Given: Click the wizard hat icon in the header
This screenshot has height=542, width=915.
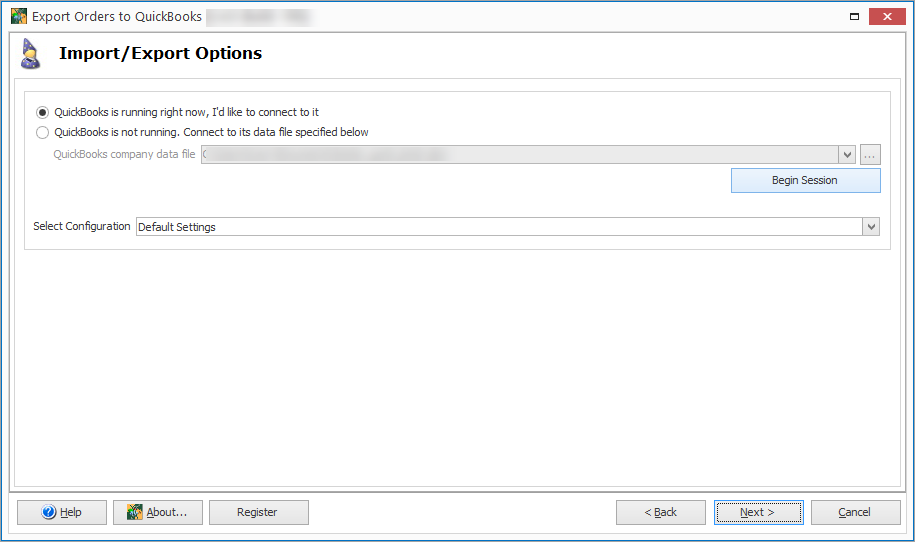Looking at the screenshot, I should pyautogui.click(x=31, y=55).
